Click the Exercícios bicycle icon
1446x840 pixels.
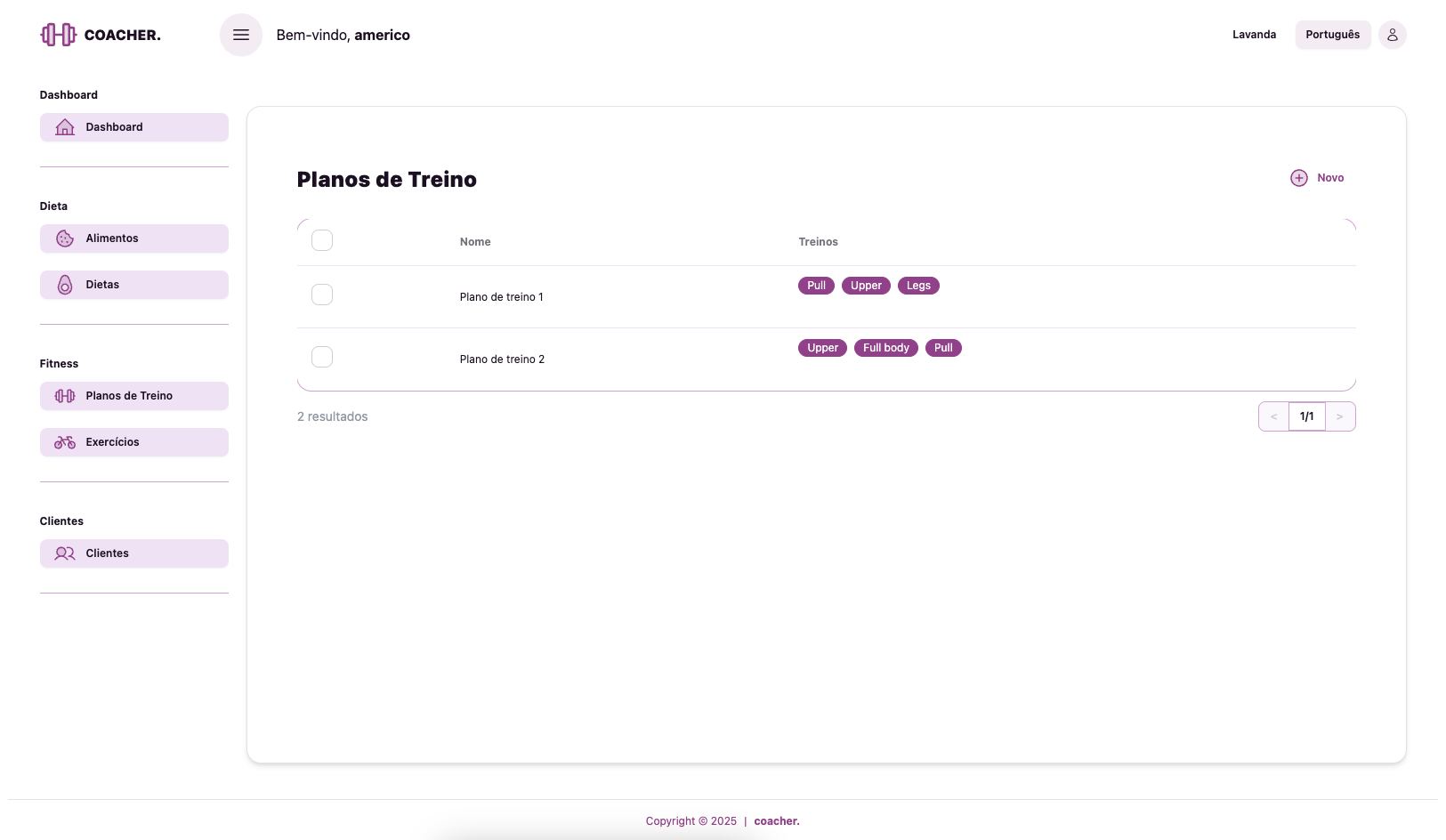[65, 442]
